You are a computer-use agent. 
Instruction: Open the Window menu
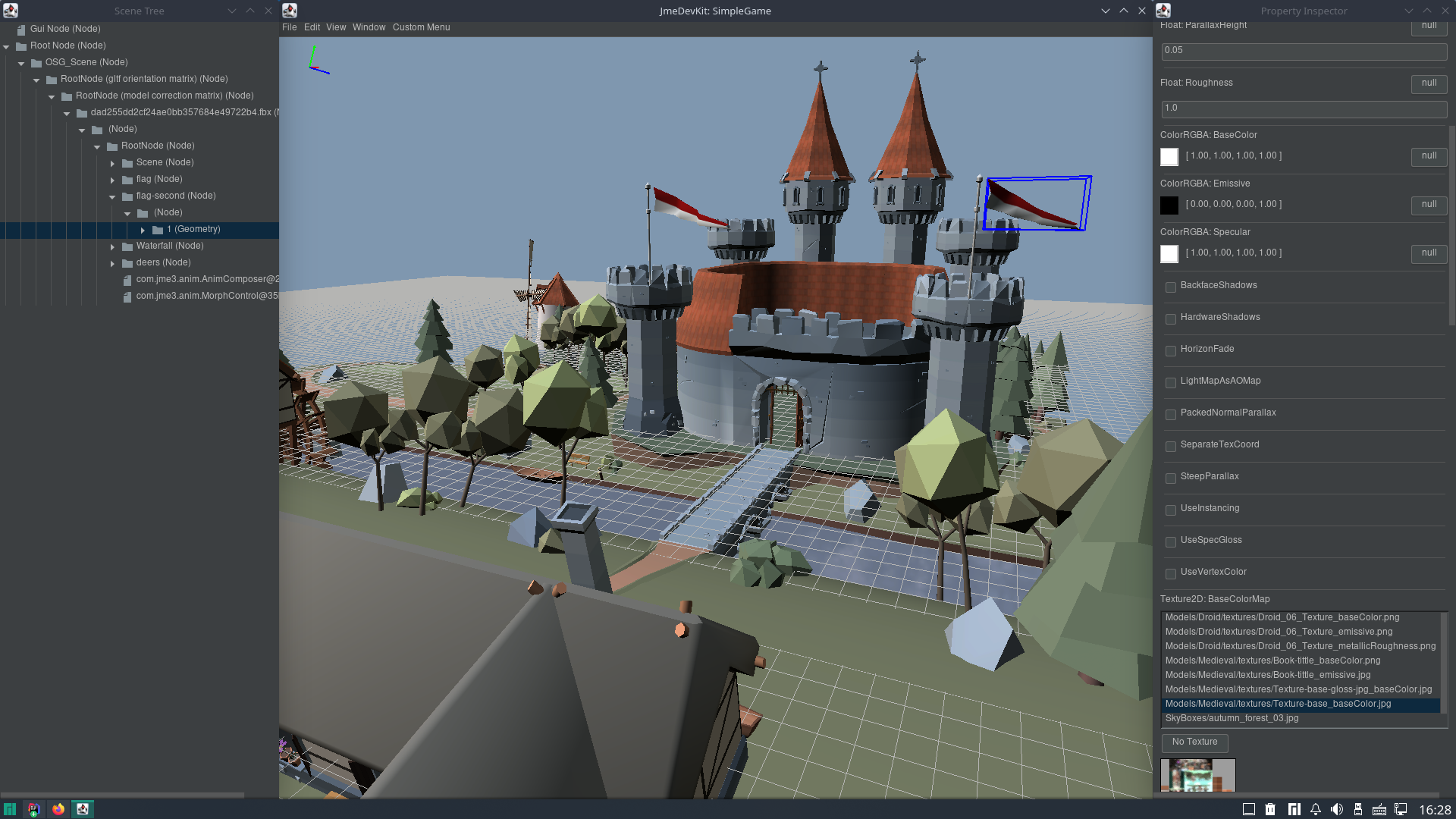click(369, 27)
